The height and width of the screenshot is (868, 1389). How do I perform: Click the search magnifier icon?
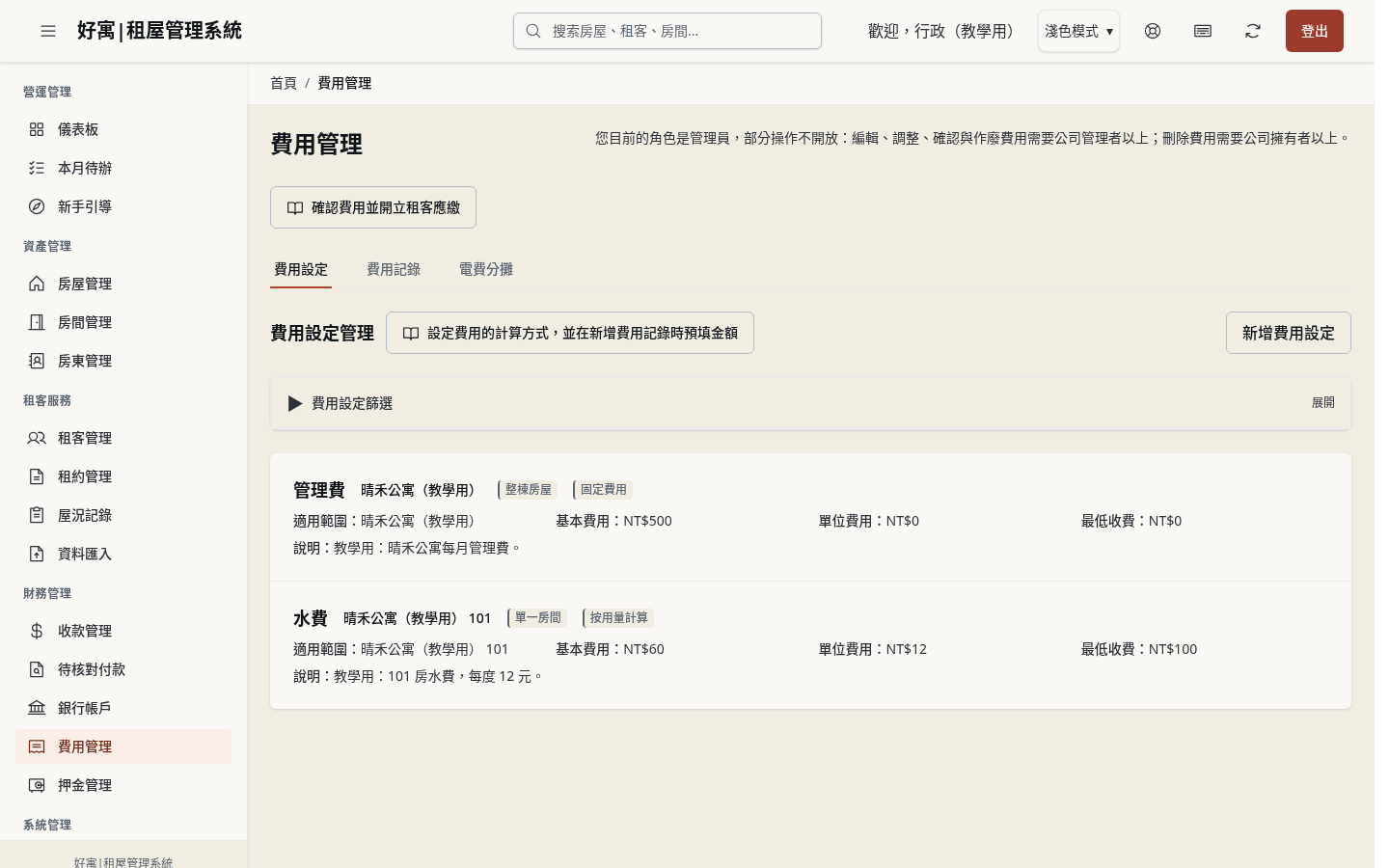[533, 31]
